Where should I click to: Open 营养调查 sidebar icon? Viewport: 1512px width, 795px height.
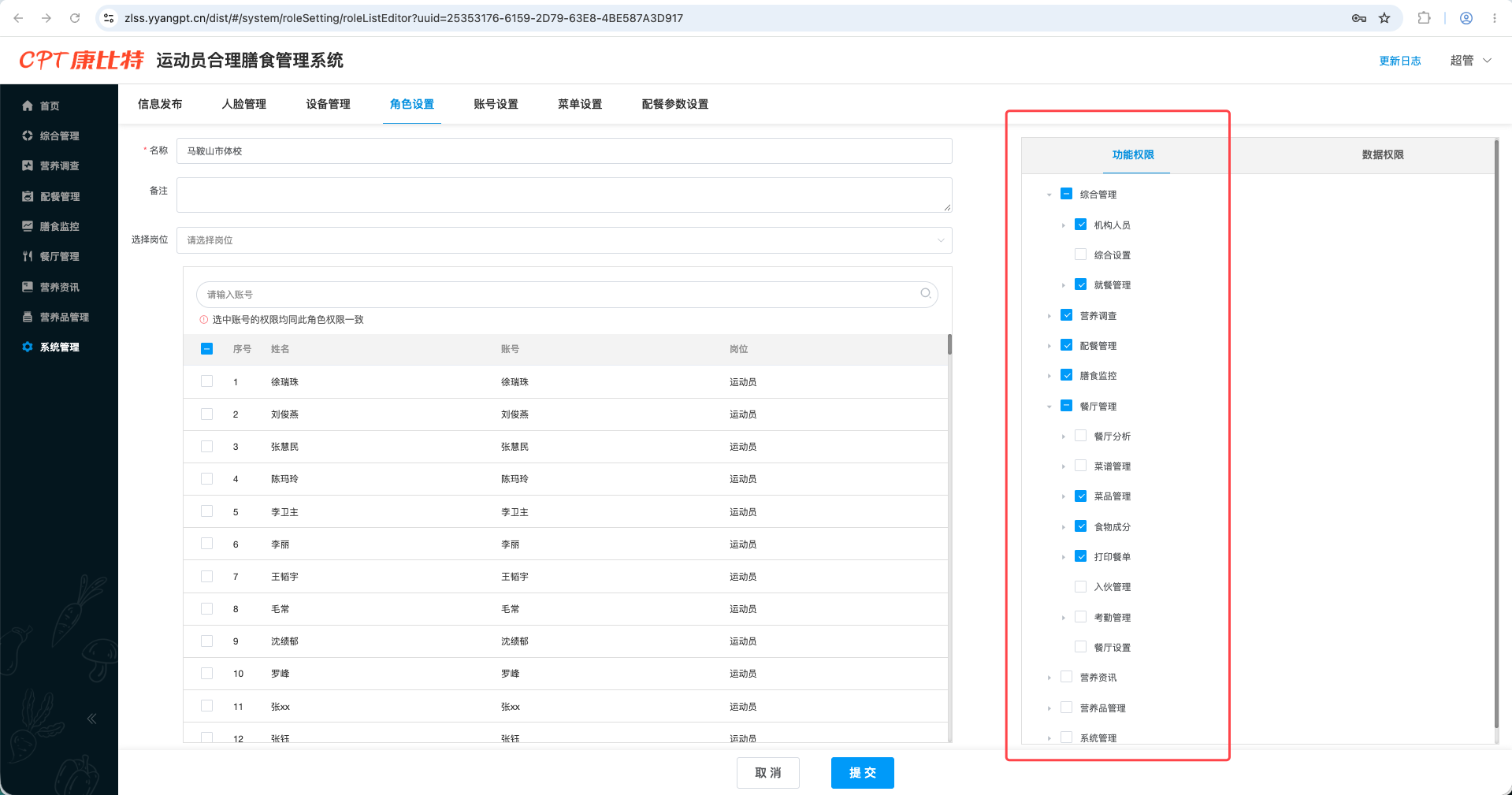[x=28, y=165]
